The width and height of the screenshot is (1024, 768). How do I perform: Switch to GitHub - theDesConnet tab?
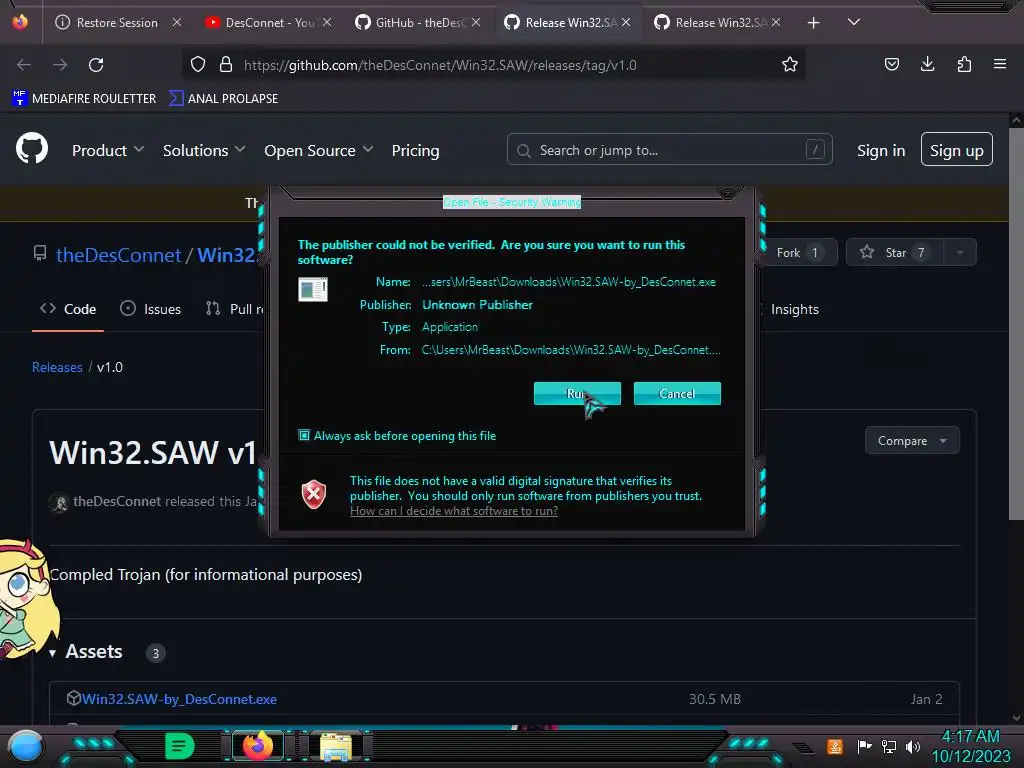pyautogui.click(x=418, y=22)
